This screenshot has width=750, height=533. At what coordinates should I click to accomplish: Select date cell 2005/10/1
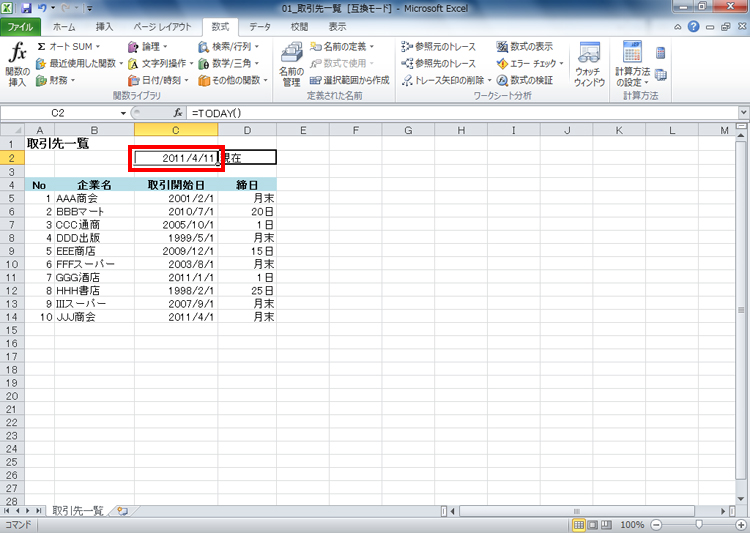(176, 224)
